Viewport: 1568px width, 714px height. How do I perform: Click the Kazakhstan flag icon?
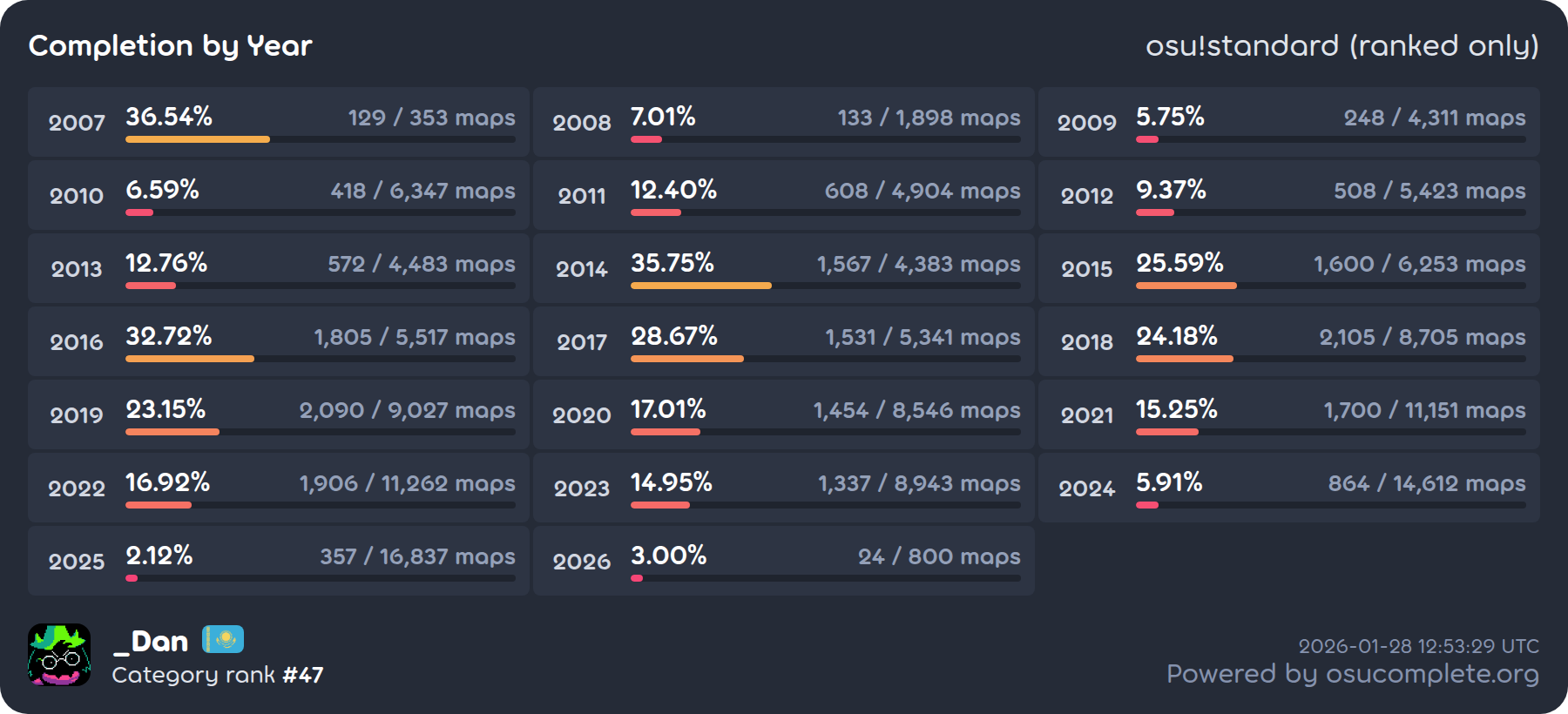223,640
